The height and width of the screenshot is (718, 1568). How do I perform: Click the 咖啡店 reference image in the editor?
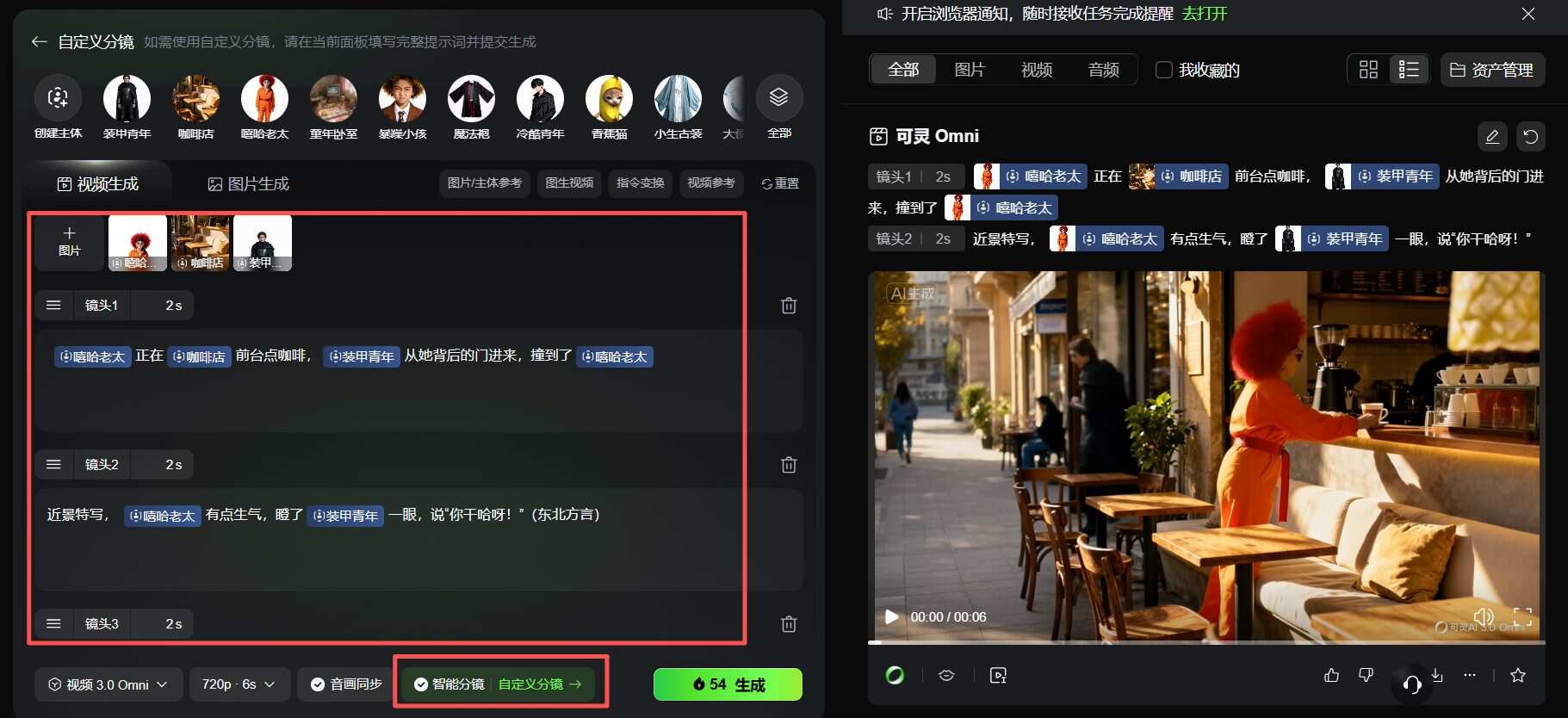click(x=201, y=243)
